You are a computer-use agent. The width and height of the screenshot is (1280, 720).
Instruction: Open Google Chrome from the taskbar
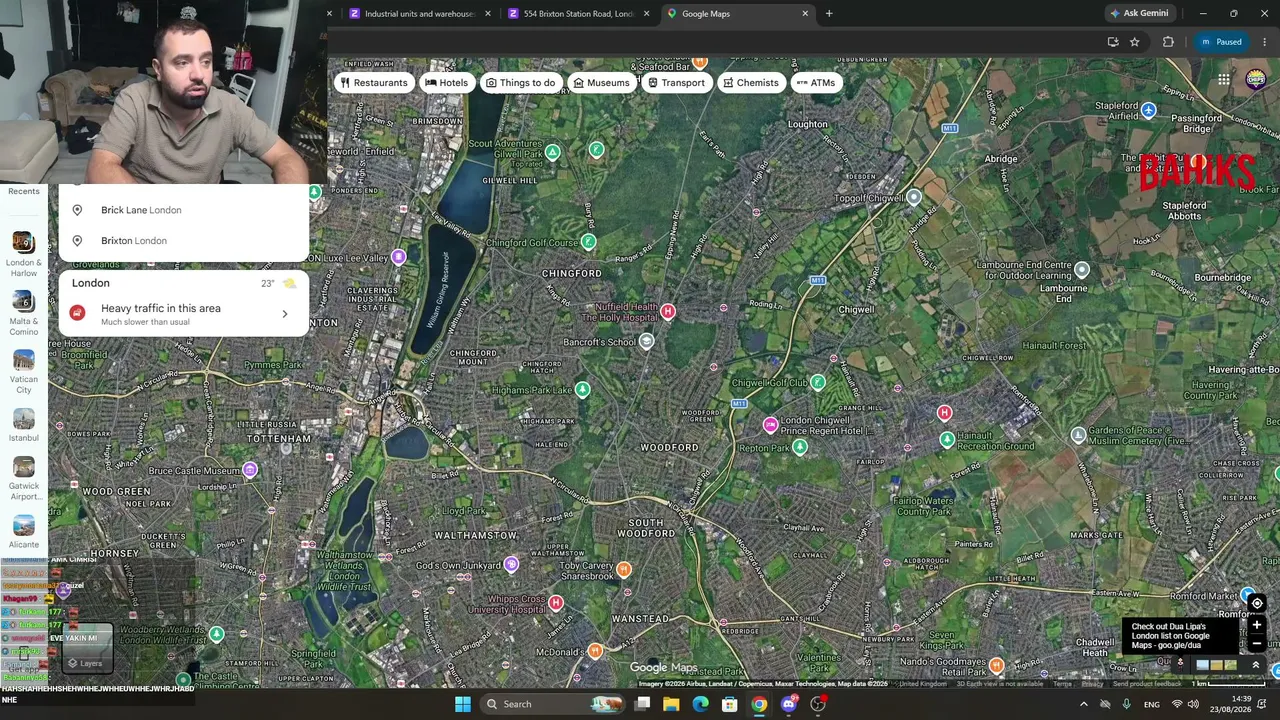point(759,704)
